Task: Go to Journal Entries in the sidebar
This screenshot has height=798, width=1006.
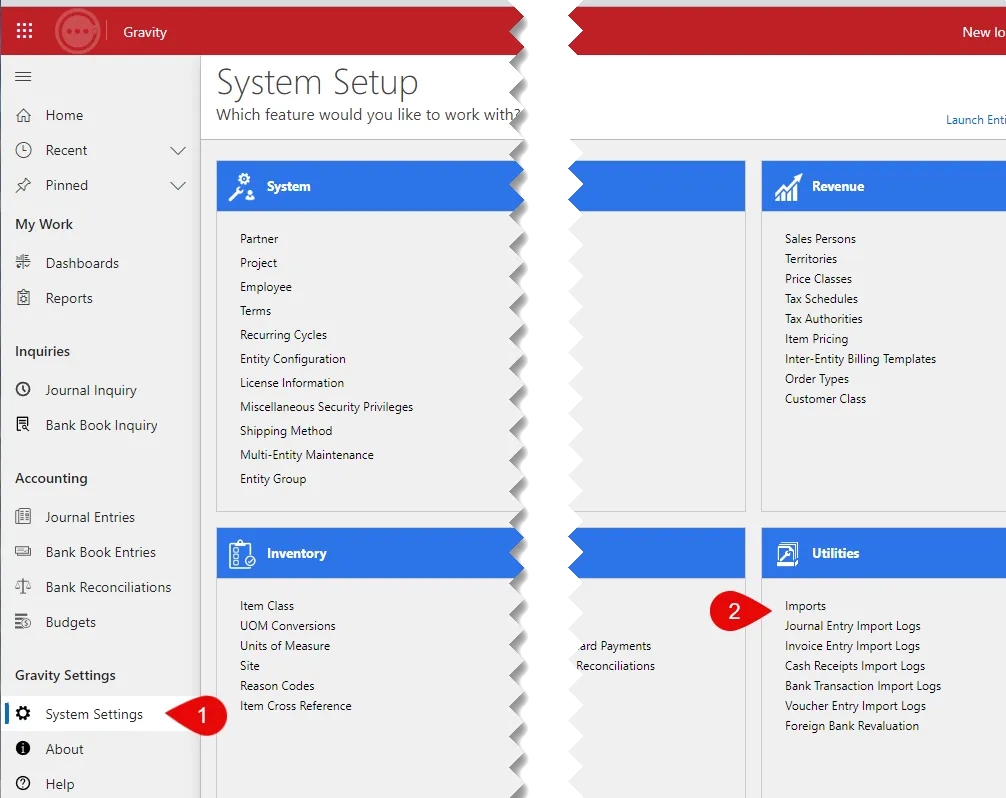Action: [x=90, y=517]
